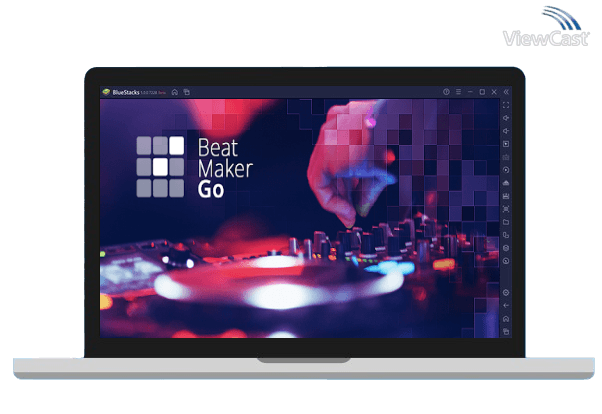The width and height of the screenshot is (602, 414).
Task: Open the media folder icon in side toolbar
Action: click(x=506, y=222)
